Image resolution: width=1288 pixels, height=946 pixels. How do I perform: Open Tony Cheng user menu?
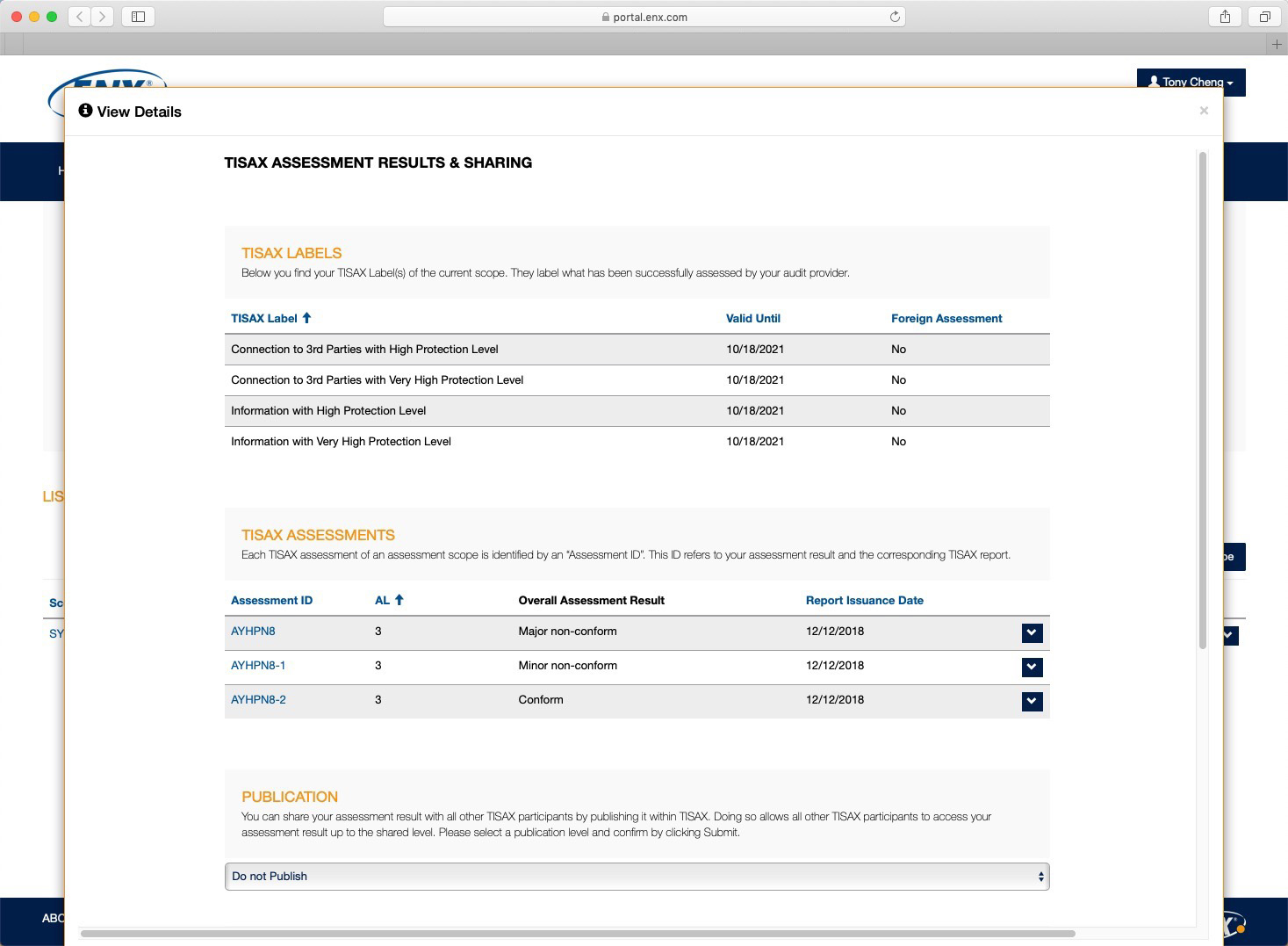[x=1191, y=82]
